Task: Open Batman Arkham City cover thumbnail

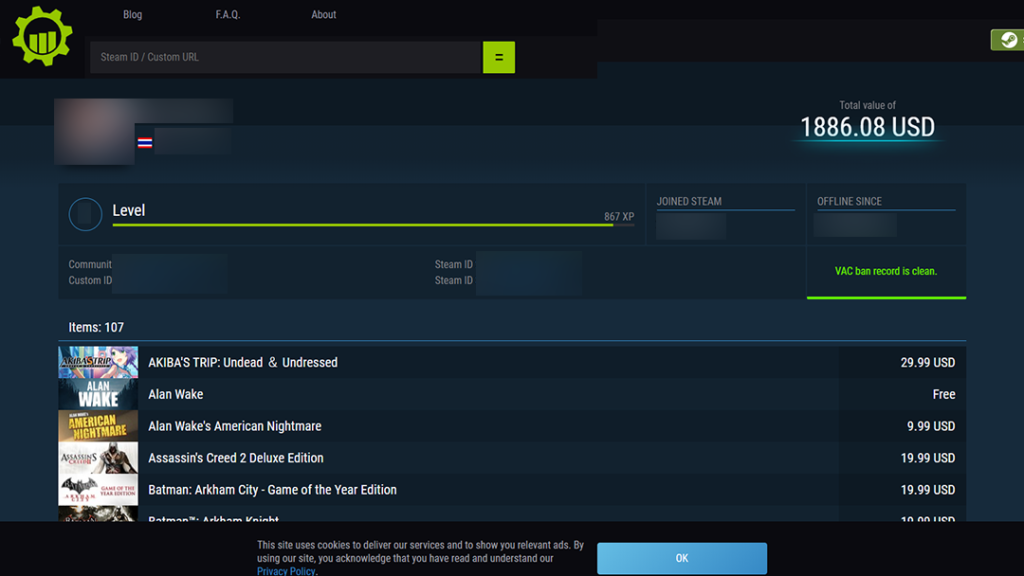Action: pyautogui.click(x=98, y=490)
